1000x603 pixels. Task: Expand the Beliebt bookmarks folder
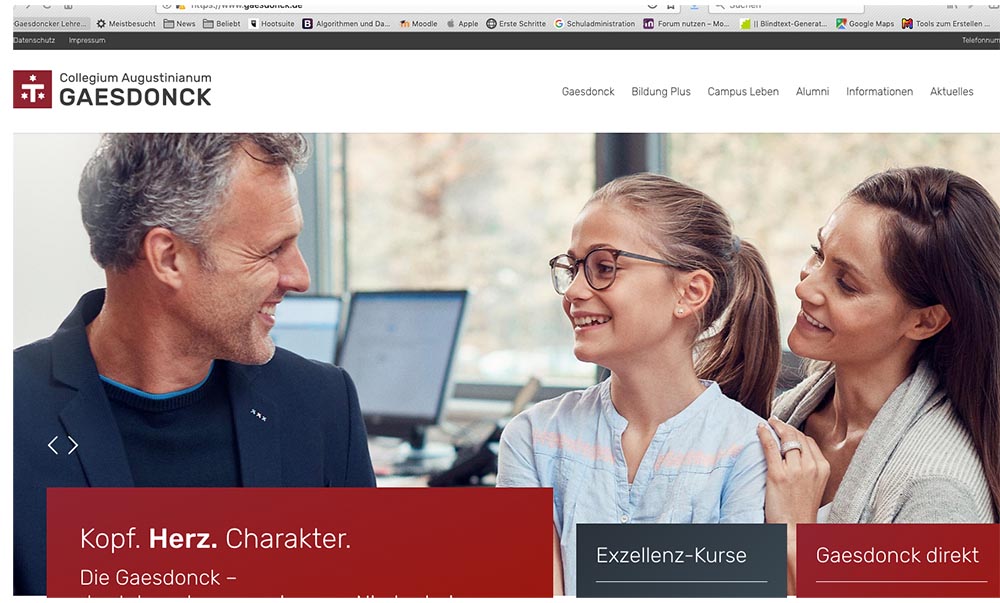(x=222, y=24)
